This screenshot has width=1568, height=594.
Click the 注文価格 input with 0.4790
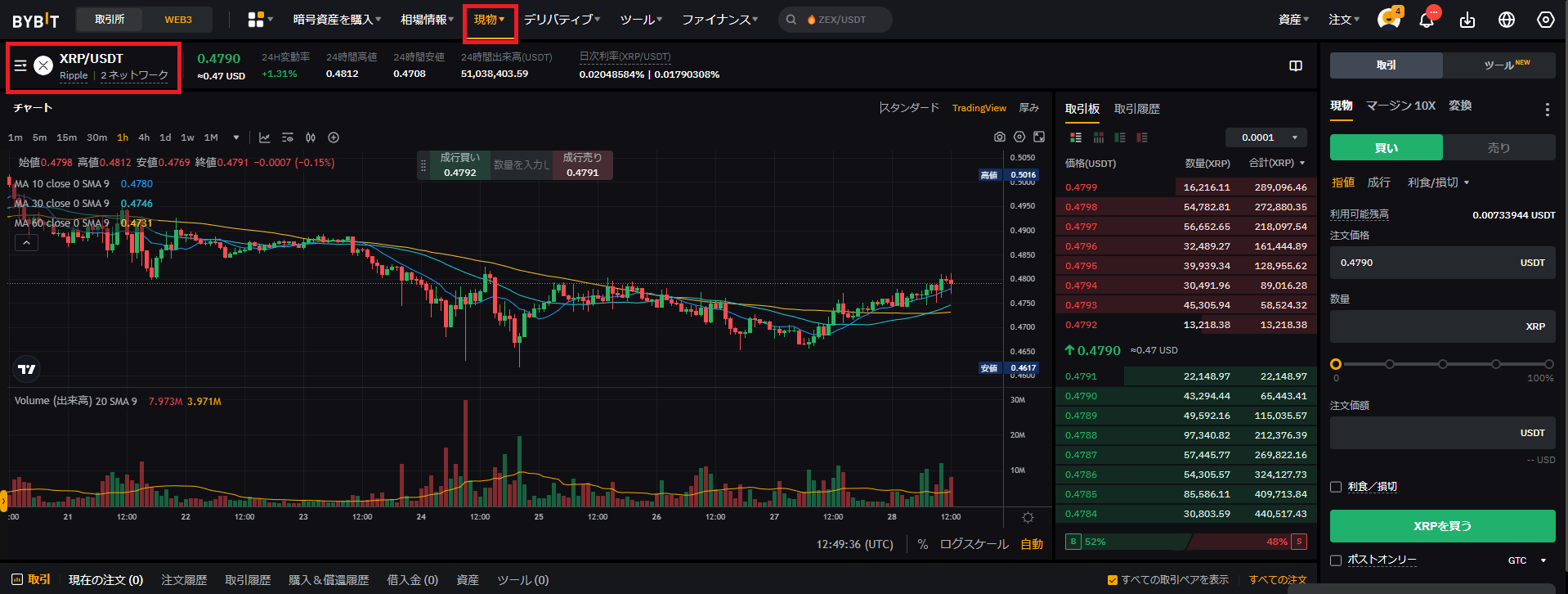click(1442, 263)
